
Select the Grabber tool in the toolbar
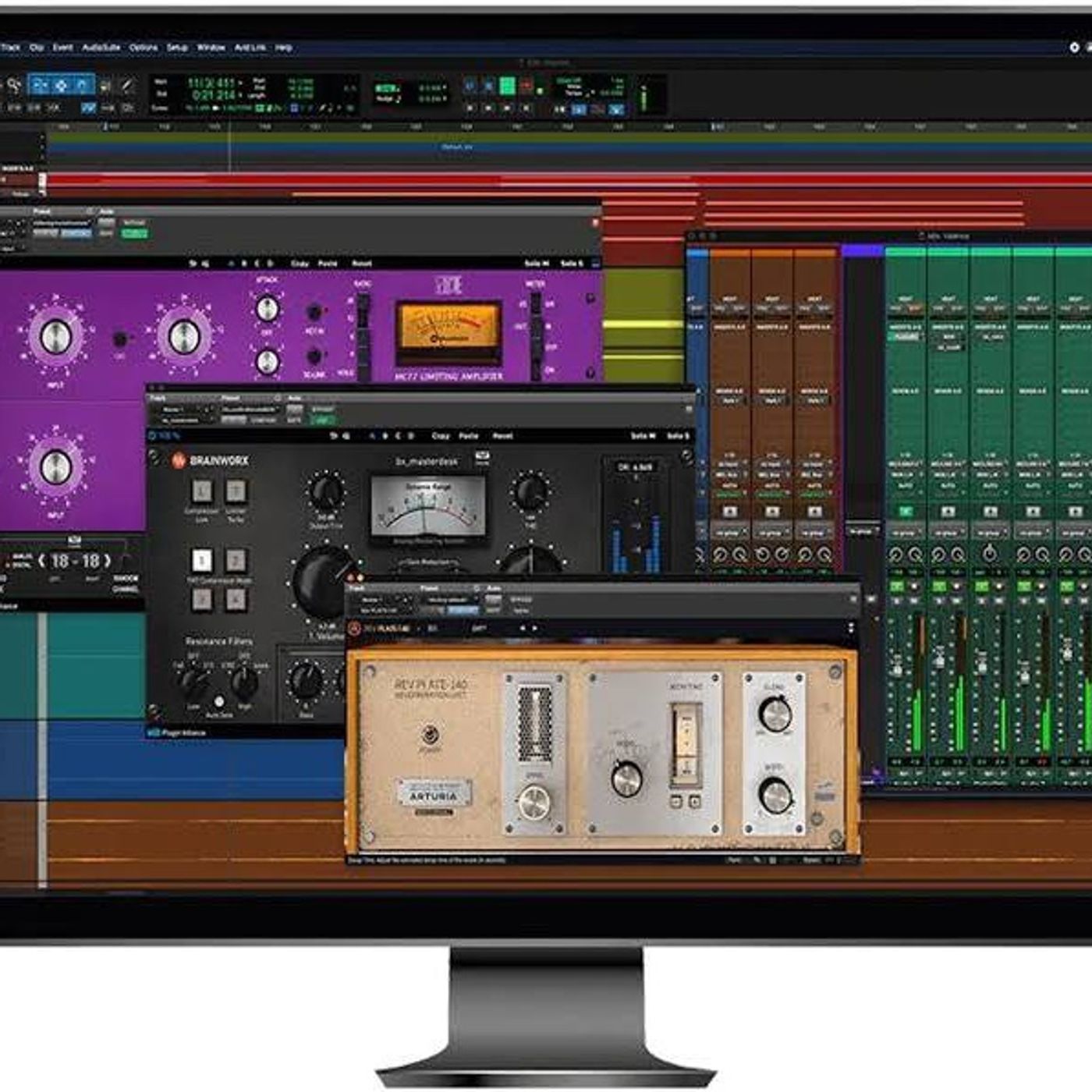(x=83, y=85)
